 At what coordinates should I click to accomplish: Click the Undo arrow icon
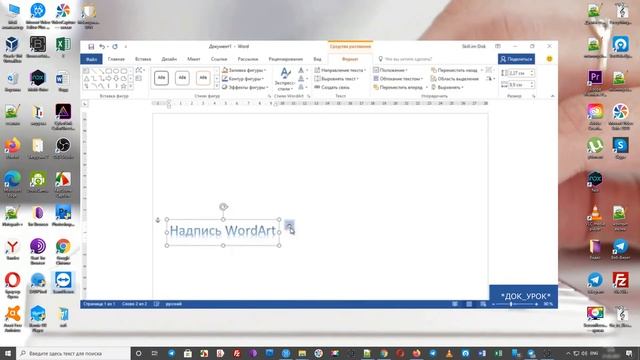coord(102,47)
